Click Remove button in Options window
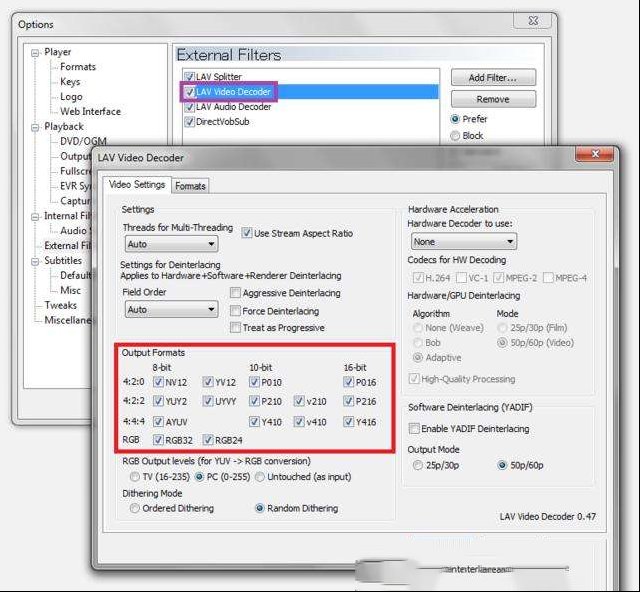 [493, 99]
